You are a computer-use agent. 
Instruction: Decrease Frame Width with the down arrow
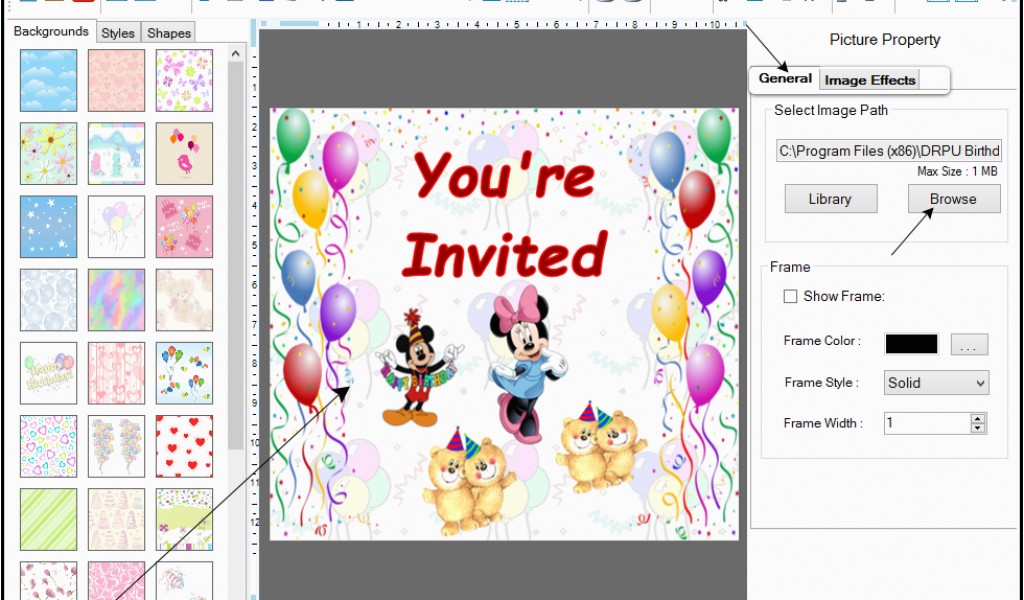(x=978, y=428)
